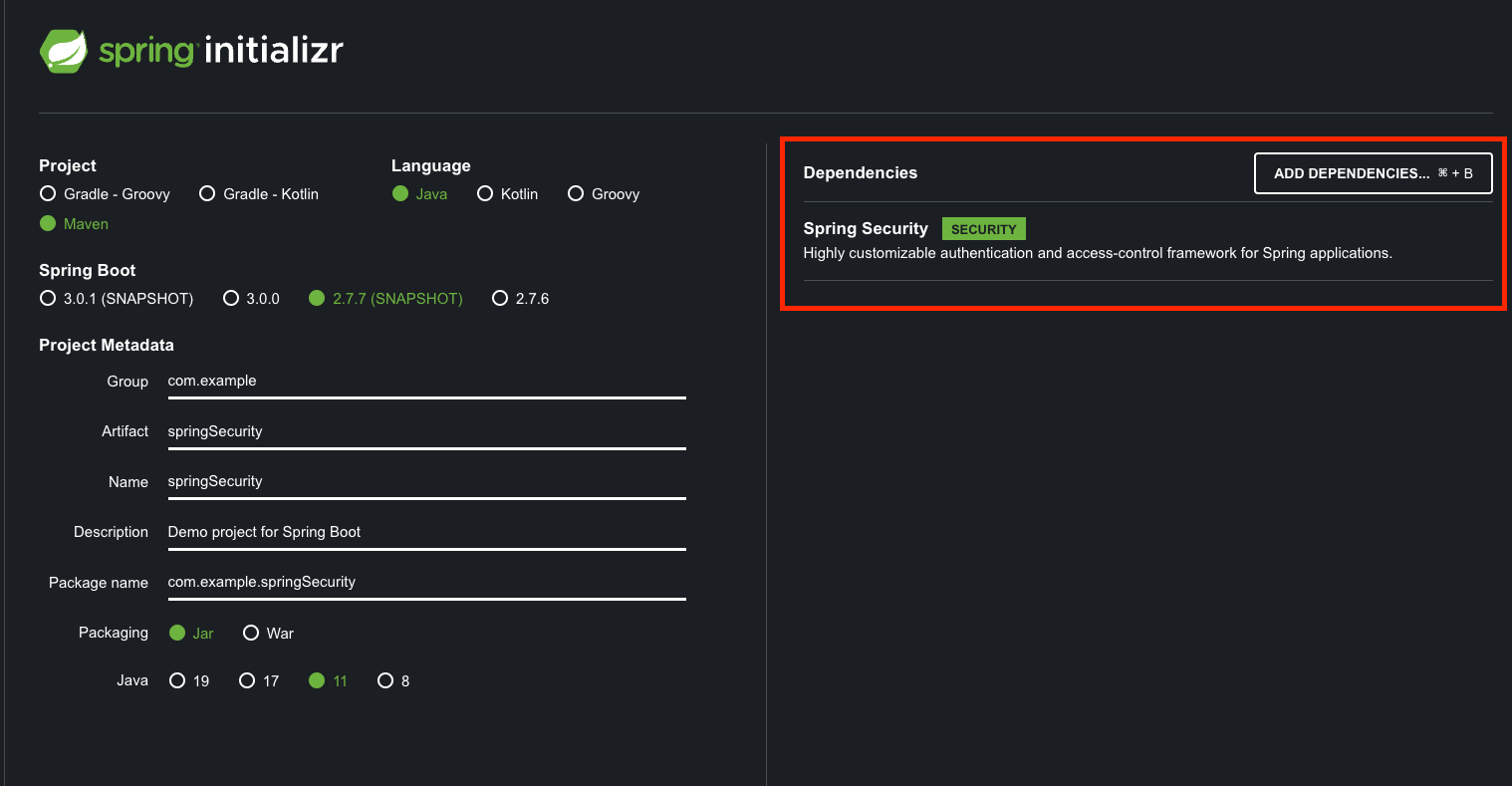Viewport: 1512px width, 786px height.
Task: Click the Project section heading
Action: pyautogui.click(x=68, y=166)
